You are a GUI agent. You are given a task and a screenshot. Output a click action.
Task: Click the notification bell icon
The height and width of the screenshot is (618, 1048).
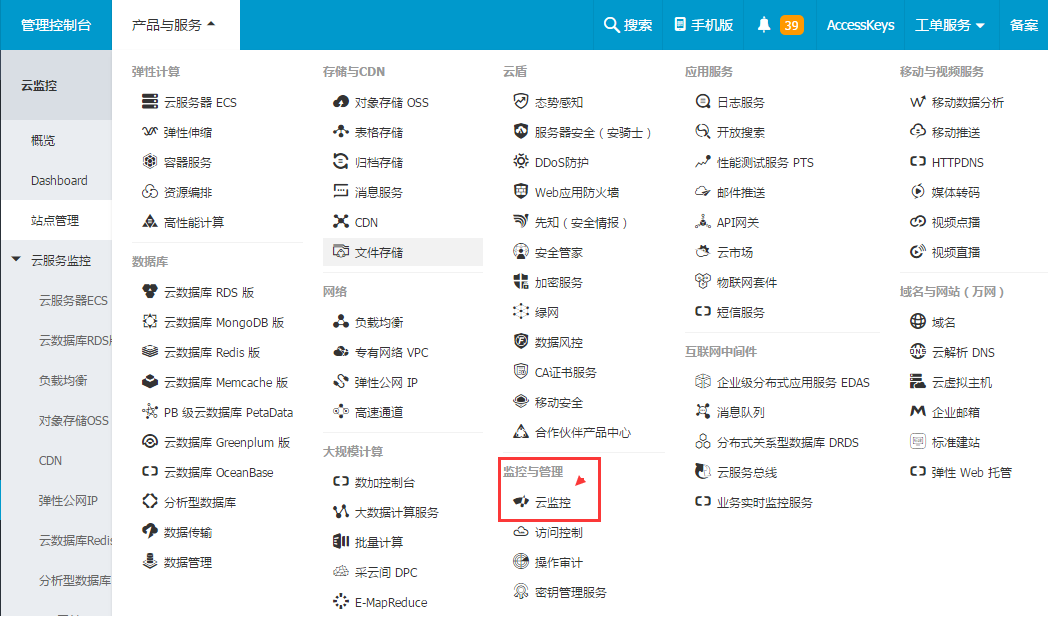(764, 25)
